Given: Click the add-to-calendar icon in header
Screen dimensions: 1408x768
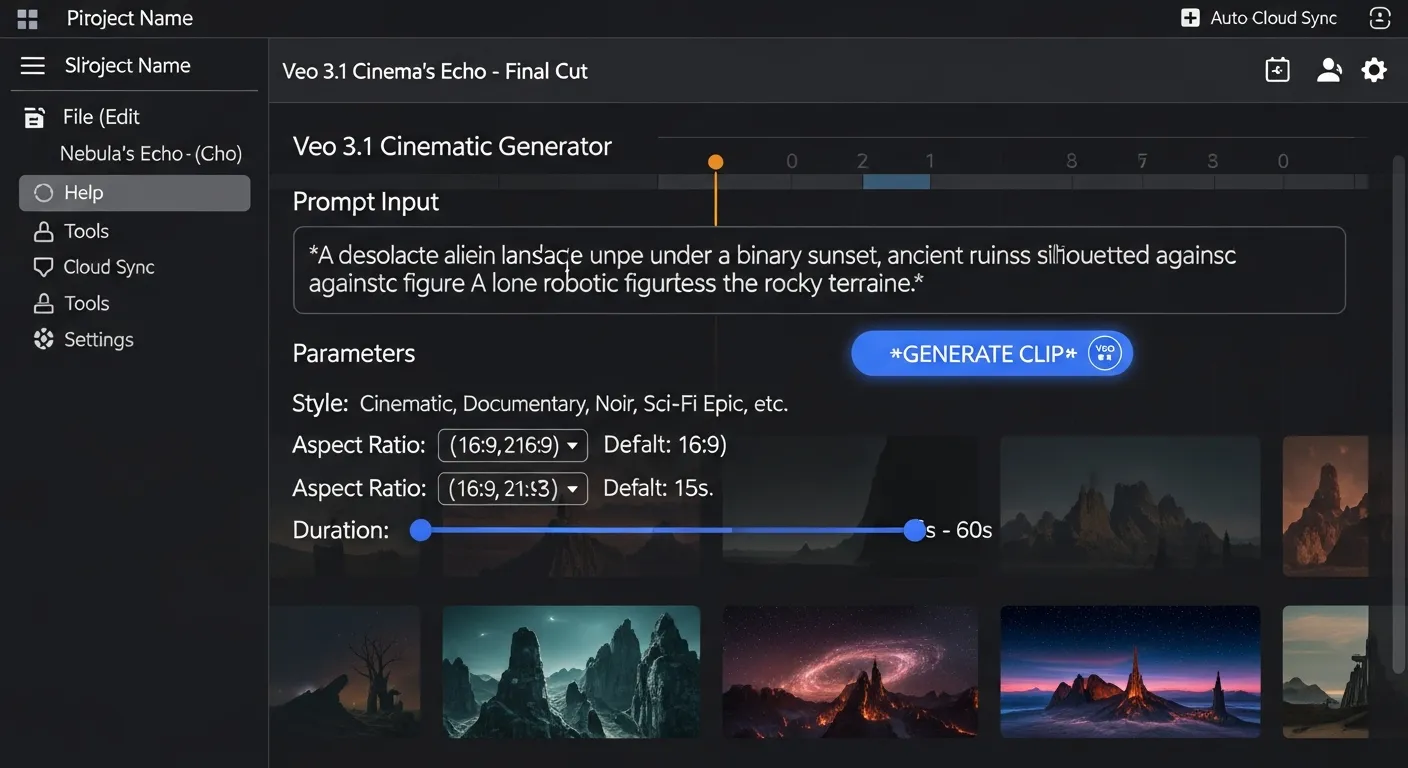Looking at the screenshot, I should tap(1277, 70).
